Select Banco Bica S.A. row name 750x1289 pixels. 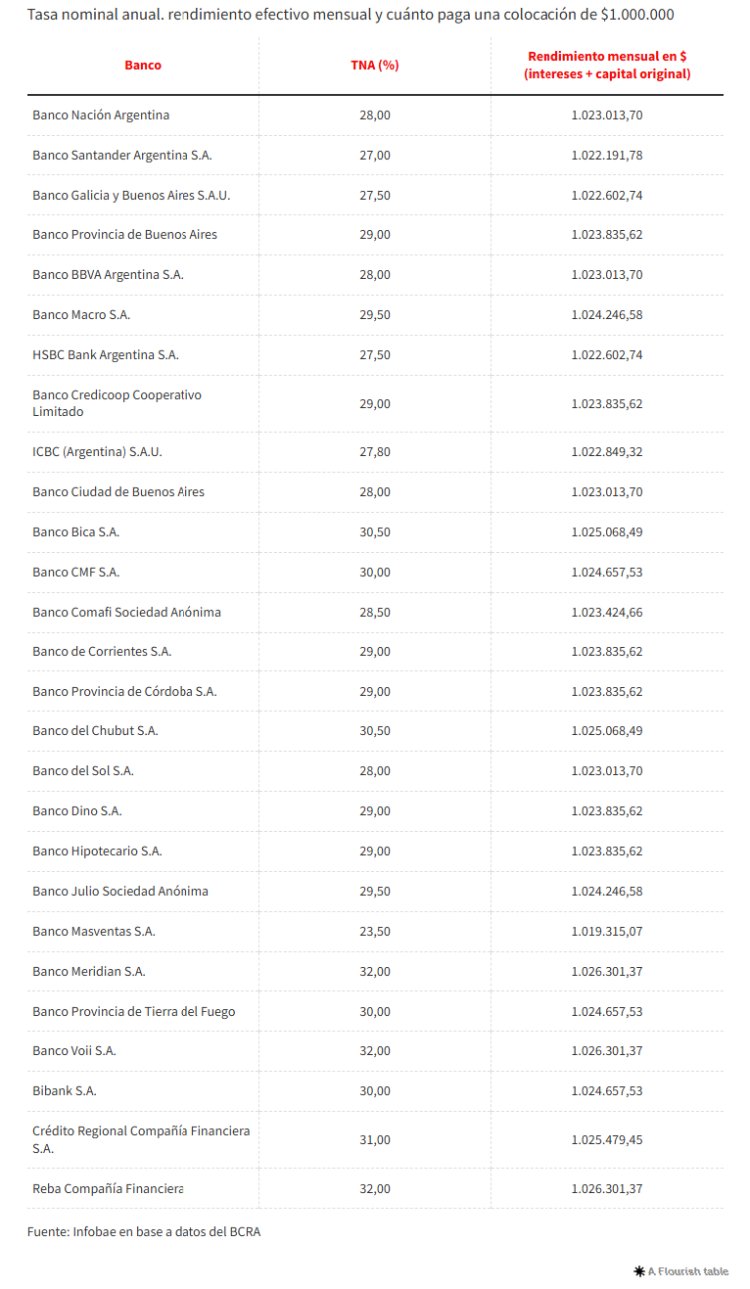[76, 532]
